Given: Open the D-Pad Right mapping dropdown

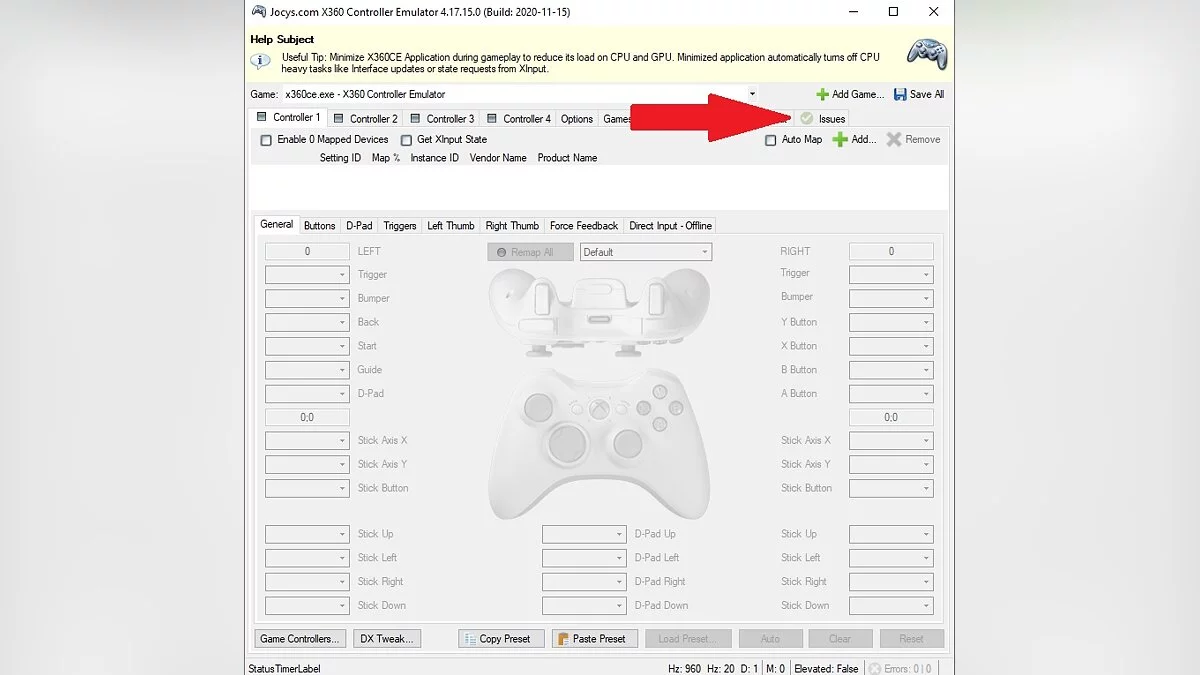Looking at the screenshot, I should [584, 582].
